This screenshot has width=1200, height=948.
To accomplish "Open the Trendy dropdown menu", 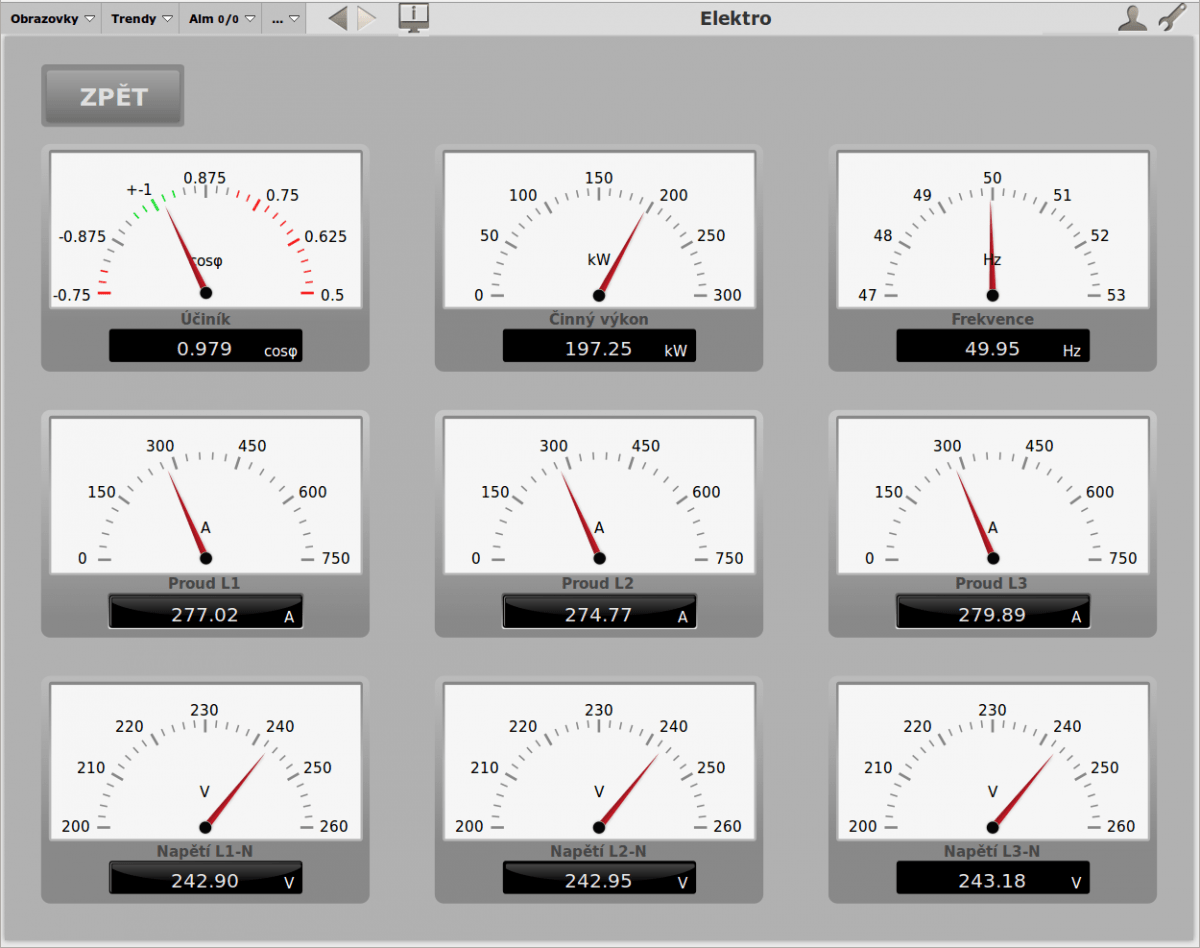I will (140, 19).
